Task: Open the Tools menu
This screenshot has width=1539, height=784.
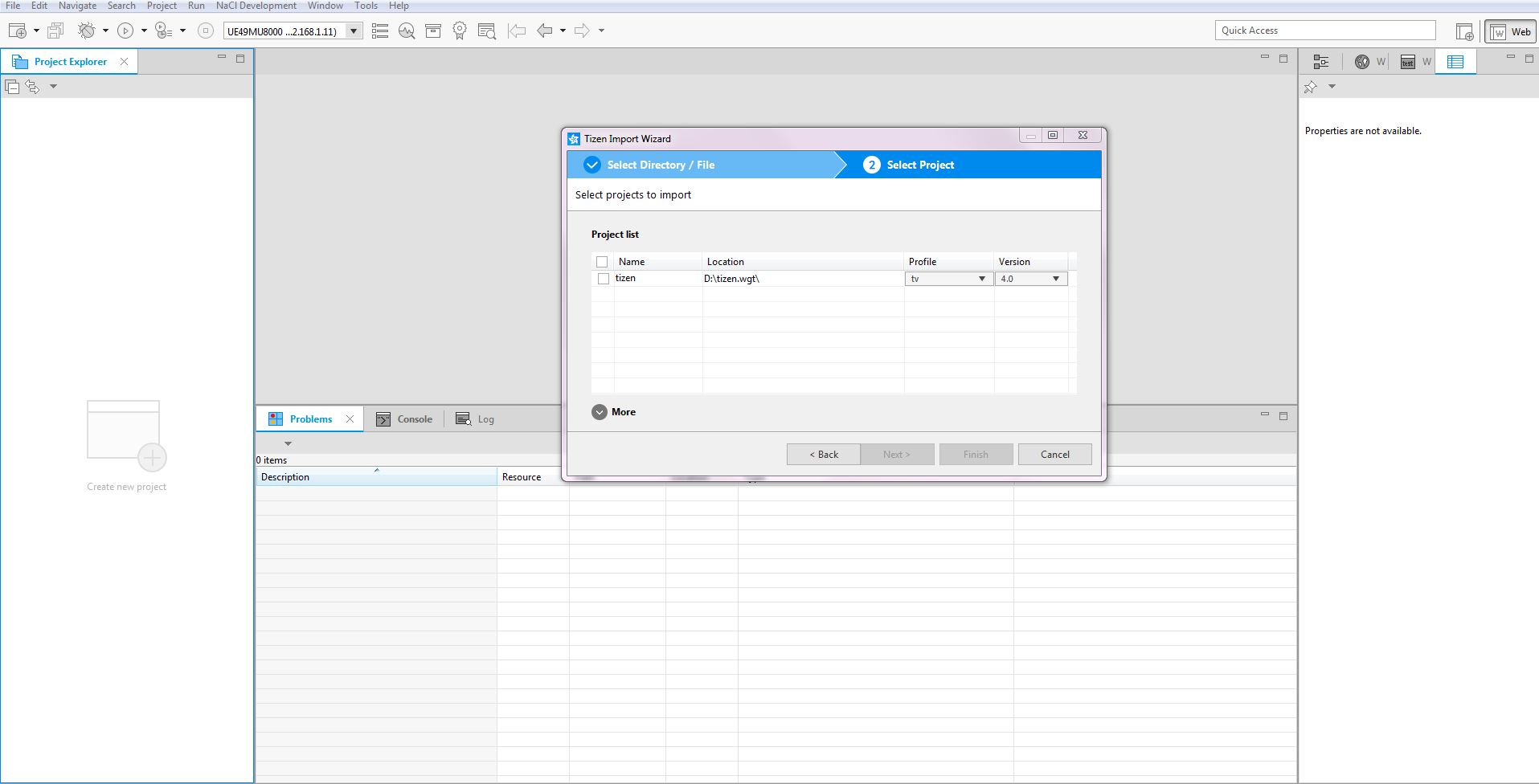Action: (x=366, y=6)
